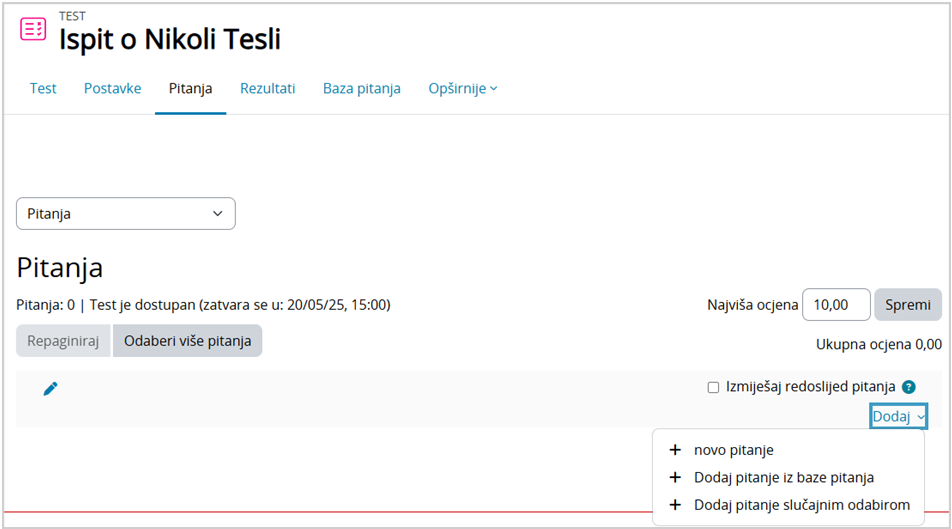952x529 pixels.
Task: Go to the 'Rezultati' tab
Action: click(x=267, y=88)
